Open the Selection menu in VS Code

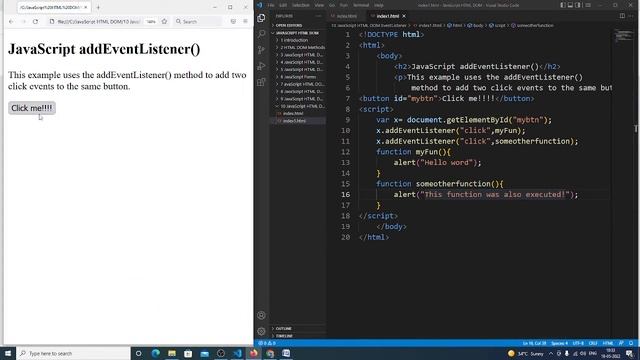[x=301, y=5]
